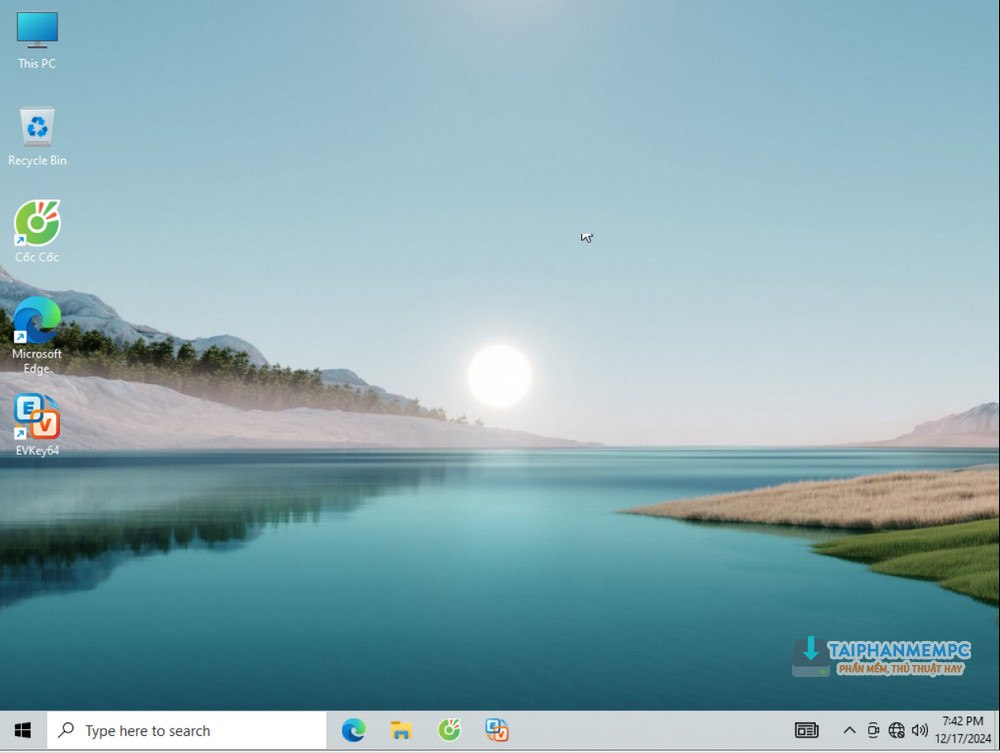
Task: Open the clock and date flyout
Action: [962, 731]
